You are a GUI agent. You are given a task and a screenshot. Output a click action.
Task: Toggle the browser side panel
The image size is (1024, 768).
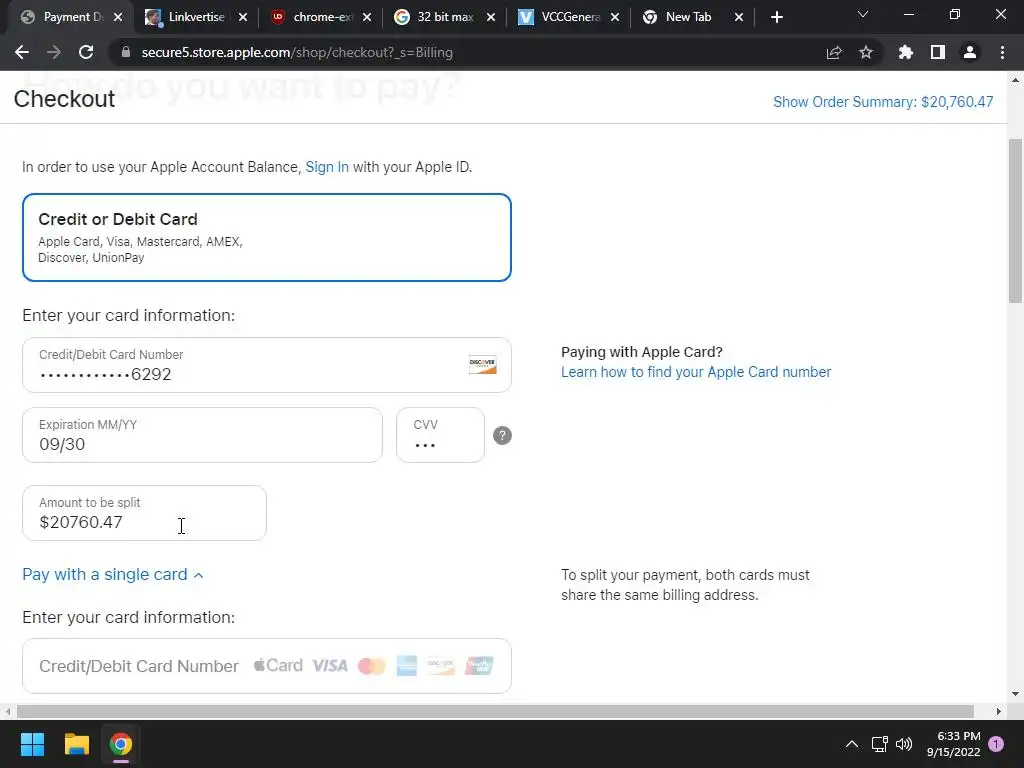pos(938,52)
